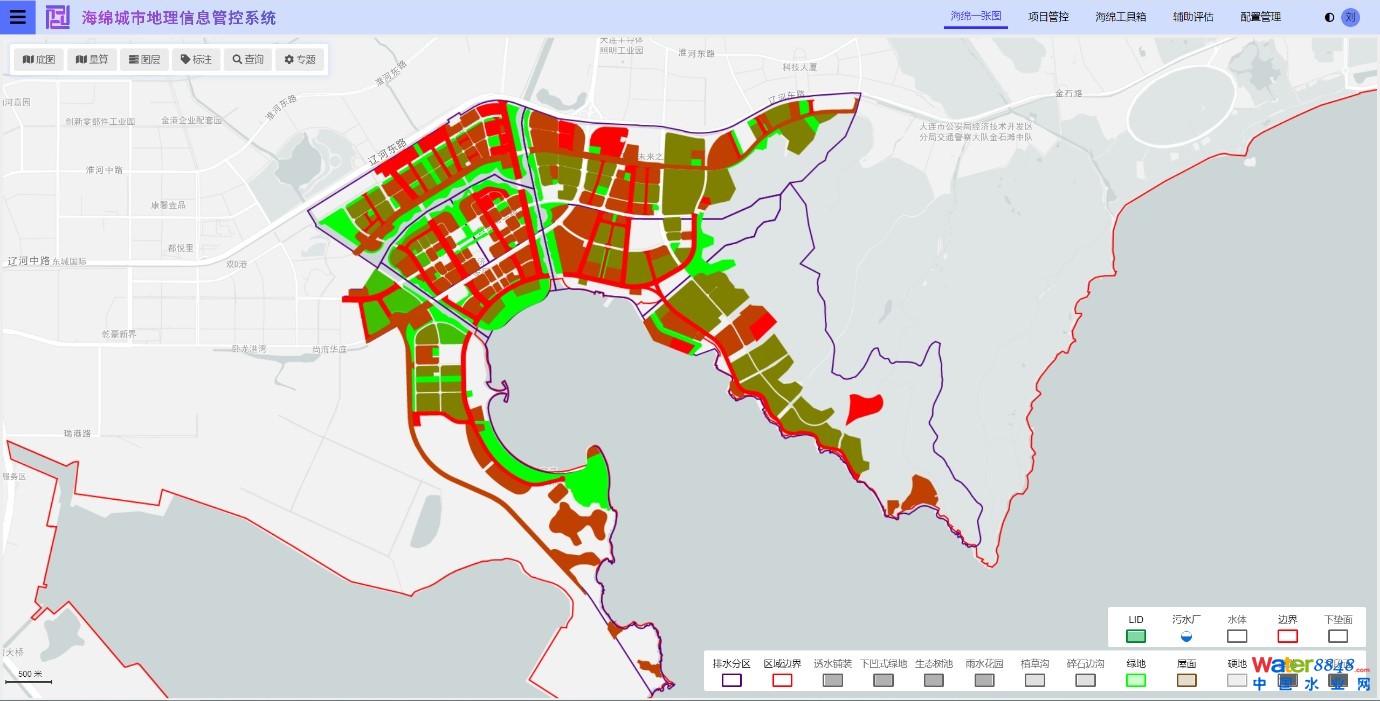Open the 底图 basemap tool
This screenshot has width=1380, height=701.
[39, 60]
